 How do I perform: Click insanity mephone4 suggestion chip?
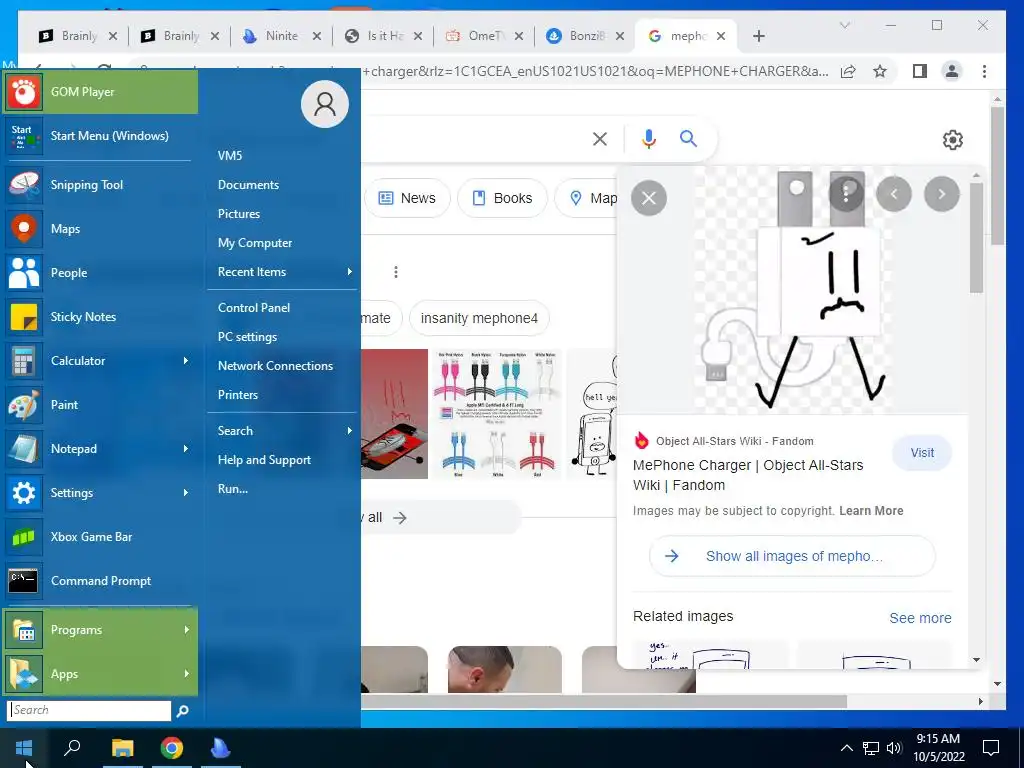(x=479, y=318)
